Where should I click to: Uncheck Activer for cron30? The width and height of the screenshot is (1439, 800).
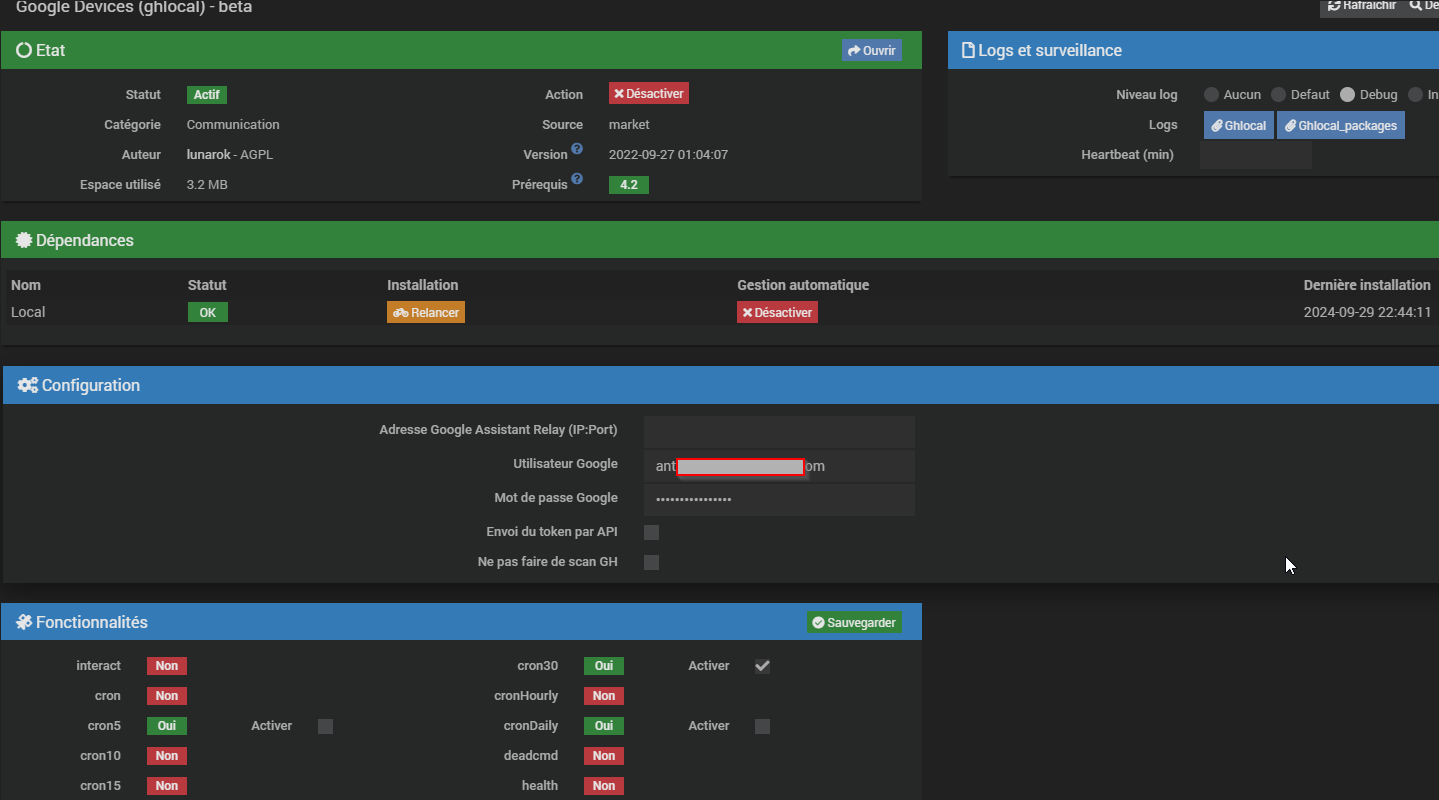[x=762, y=666]
